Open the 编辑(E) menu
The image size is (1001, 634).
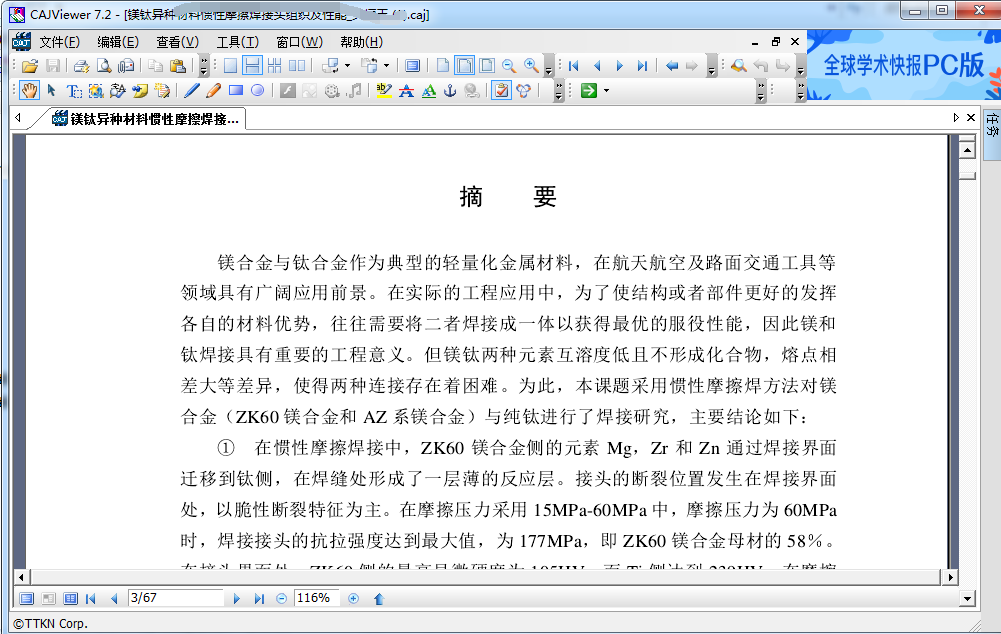click(117, 42)
